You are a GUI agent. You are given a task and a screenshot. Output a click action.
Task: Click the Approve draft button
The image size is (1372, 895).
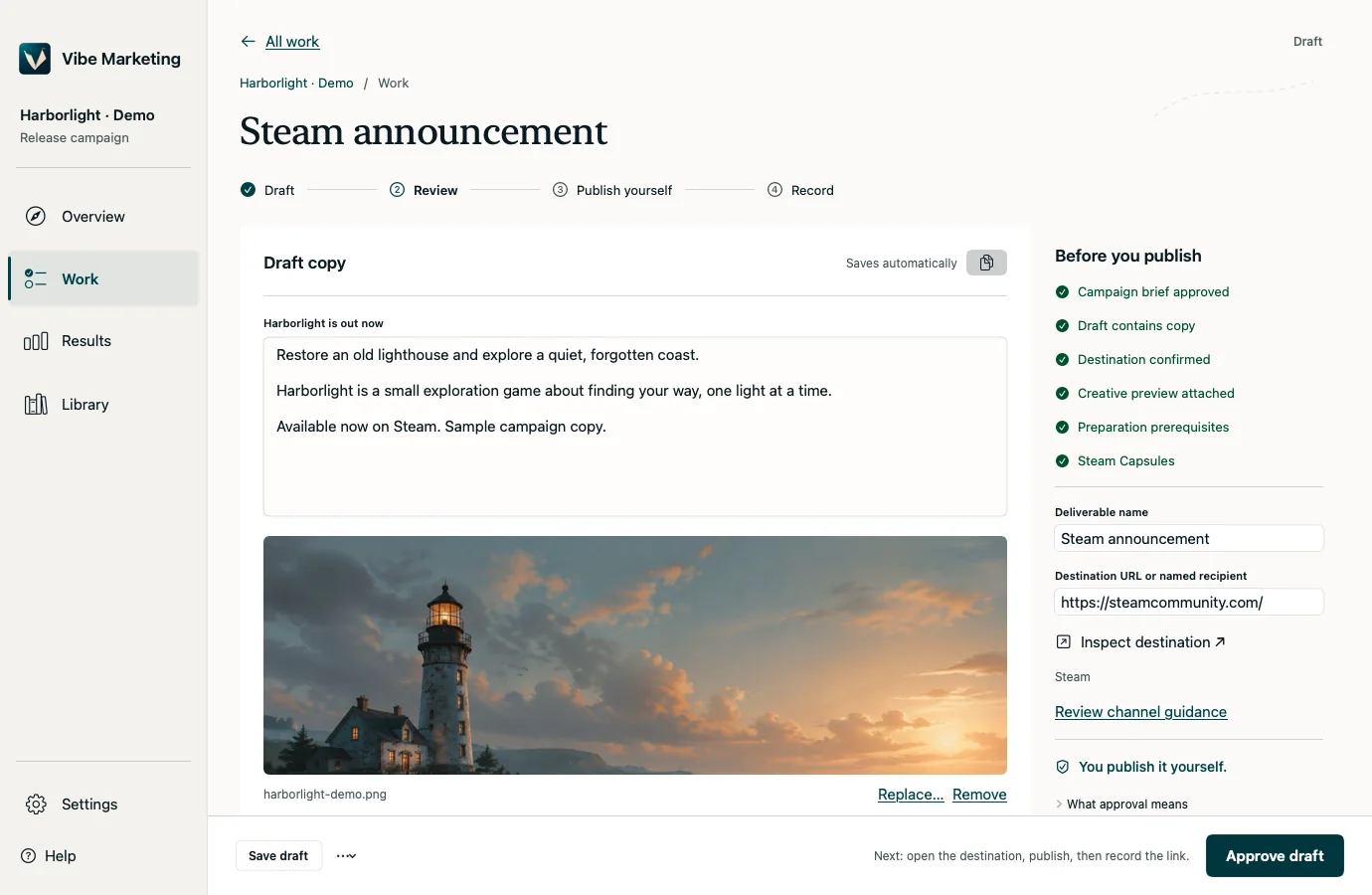1275,855
